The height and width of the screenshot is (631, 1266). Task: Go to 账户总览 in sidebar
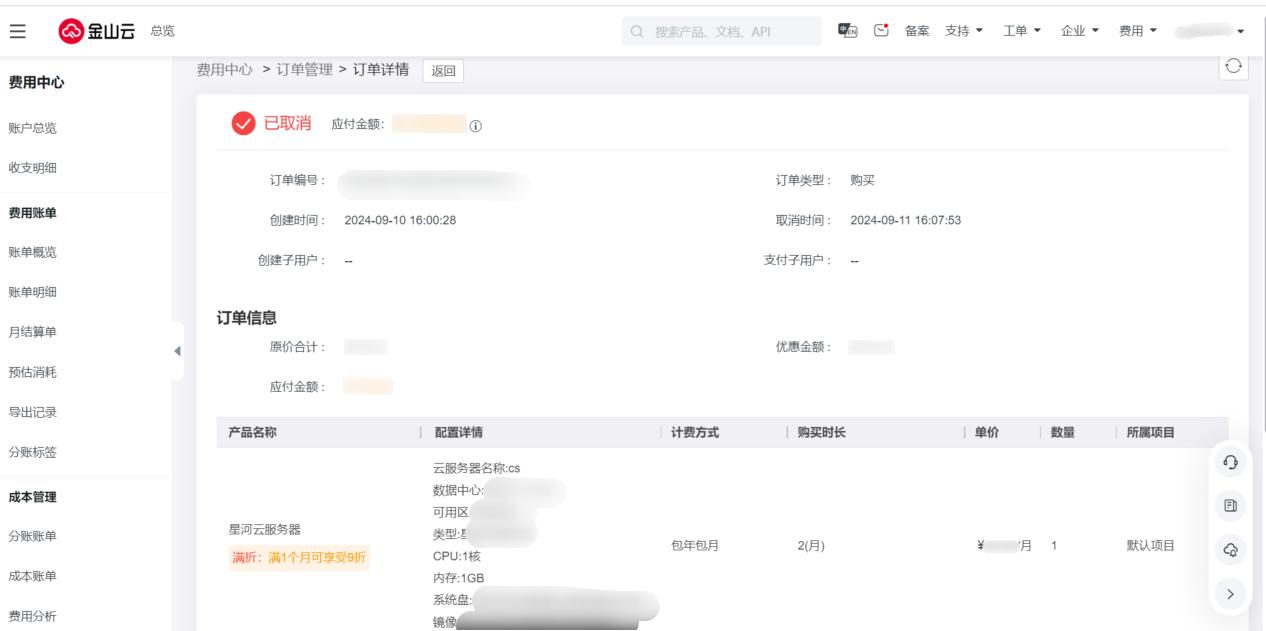point(33,128)
